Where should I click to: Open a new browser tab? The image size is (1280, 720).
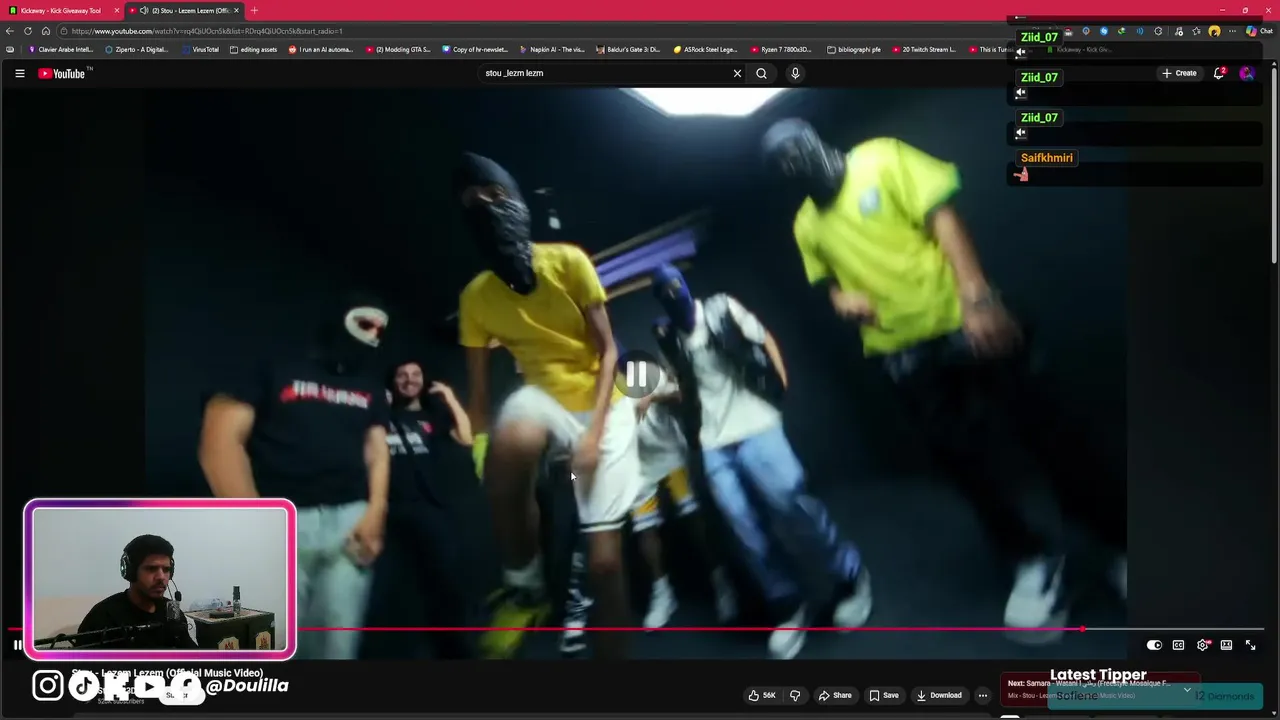coord(254,10)
